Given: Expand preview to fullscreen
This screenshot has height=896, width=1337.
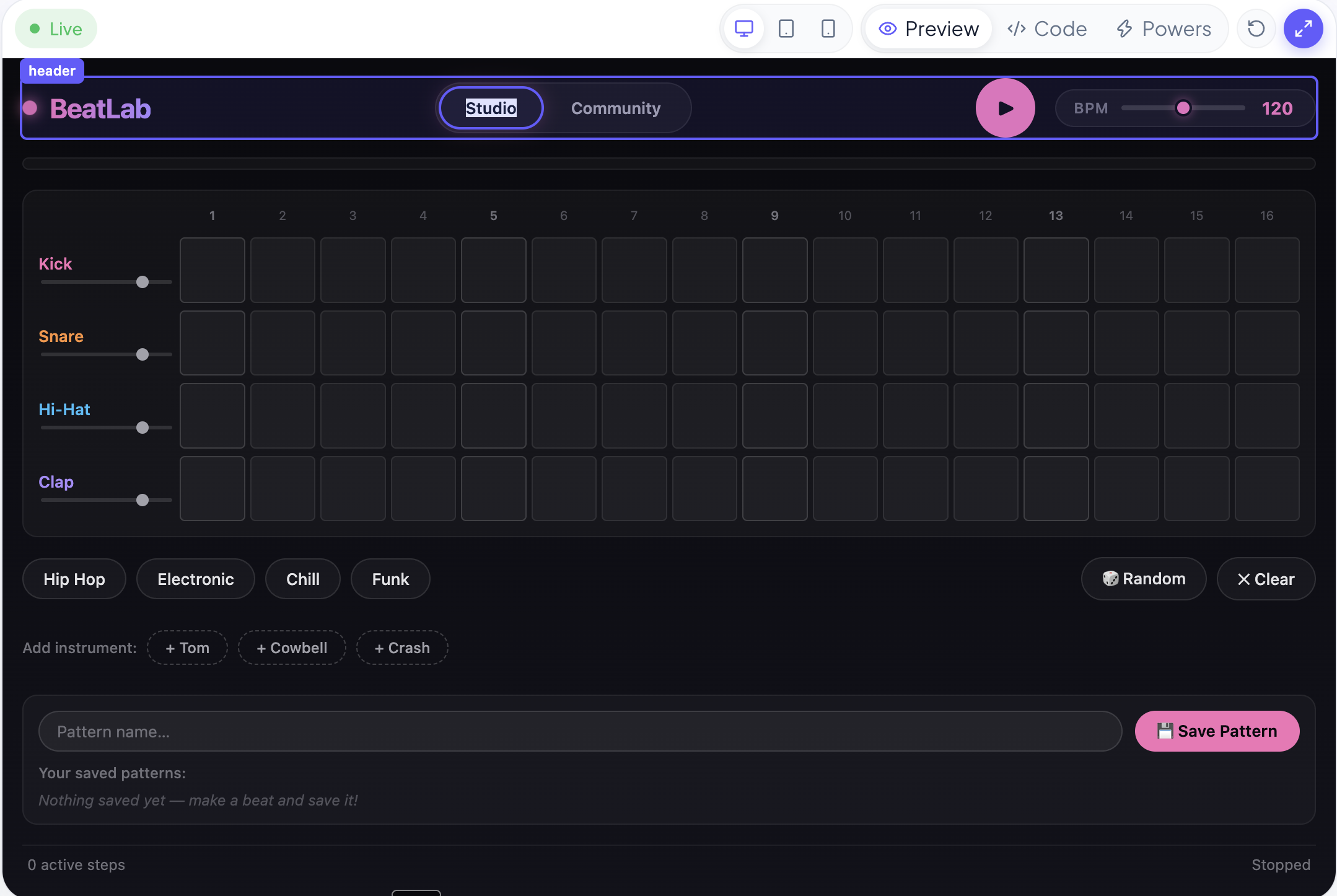Looking at the screenshot, I should click(x=1303, y=29).
